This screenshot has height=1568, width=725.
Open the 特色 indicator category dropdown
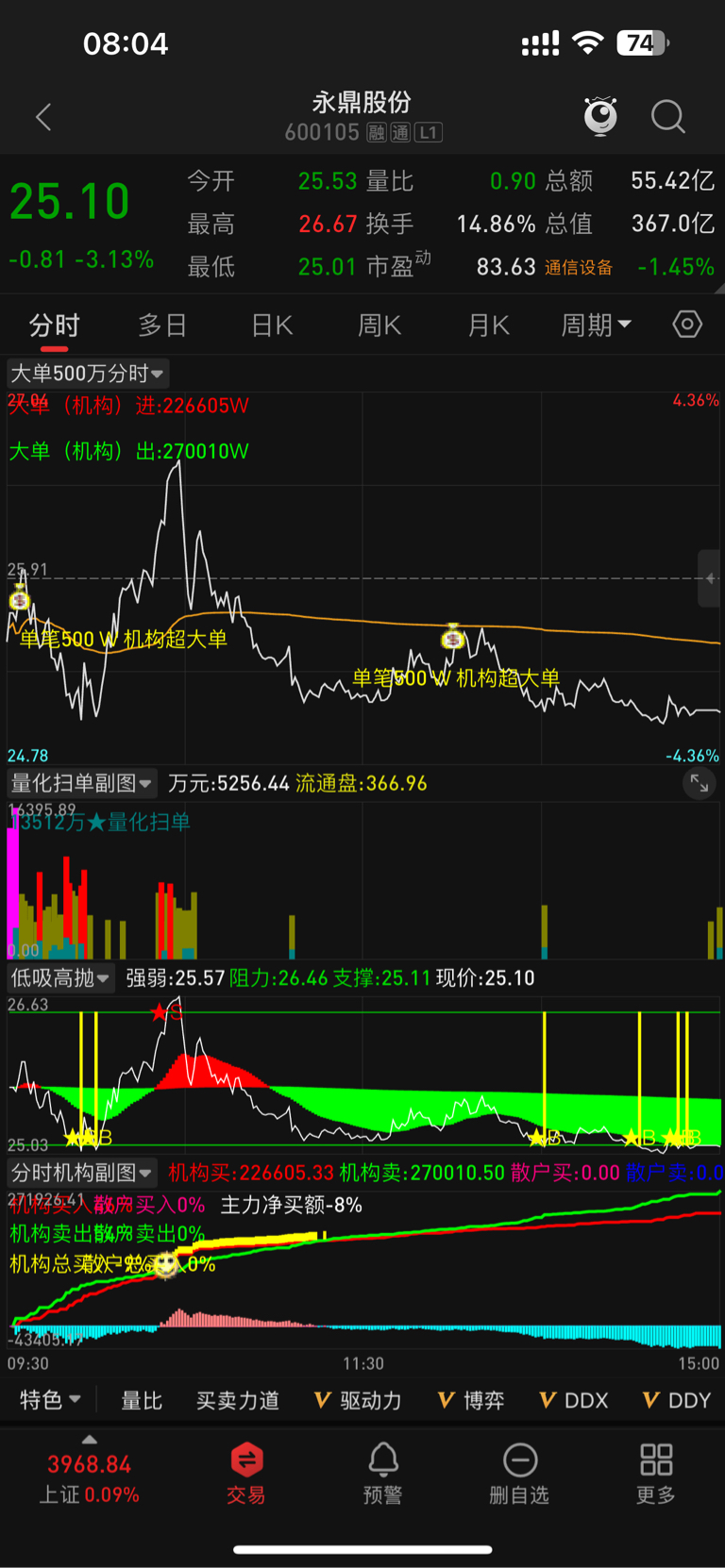pyautogui.click(x=51, y=1400)
